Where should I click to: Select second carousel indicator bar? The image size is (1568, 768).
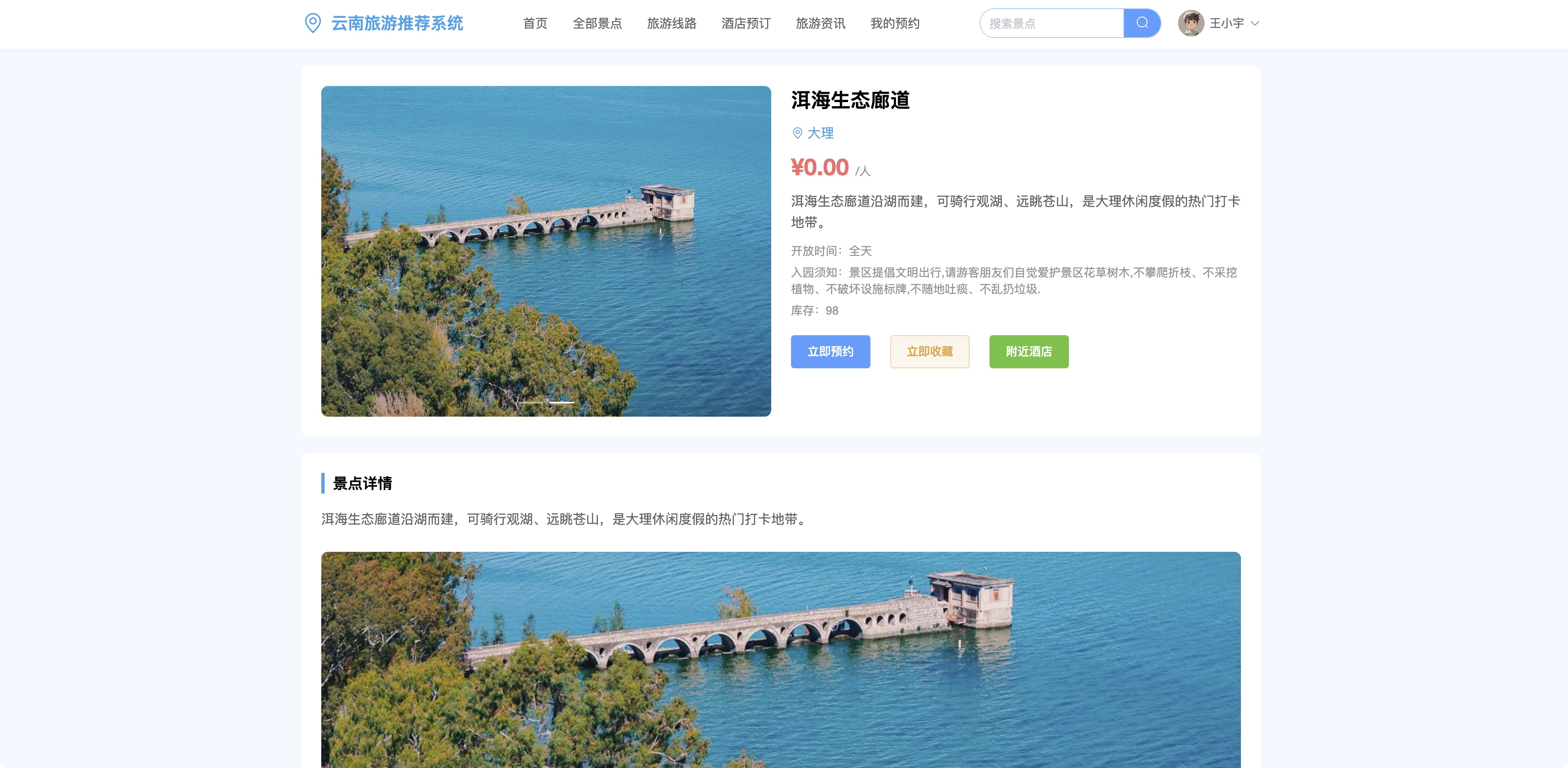(562, 402)
